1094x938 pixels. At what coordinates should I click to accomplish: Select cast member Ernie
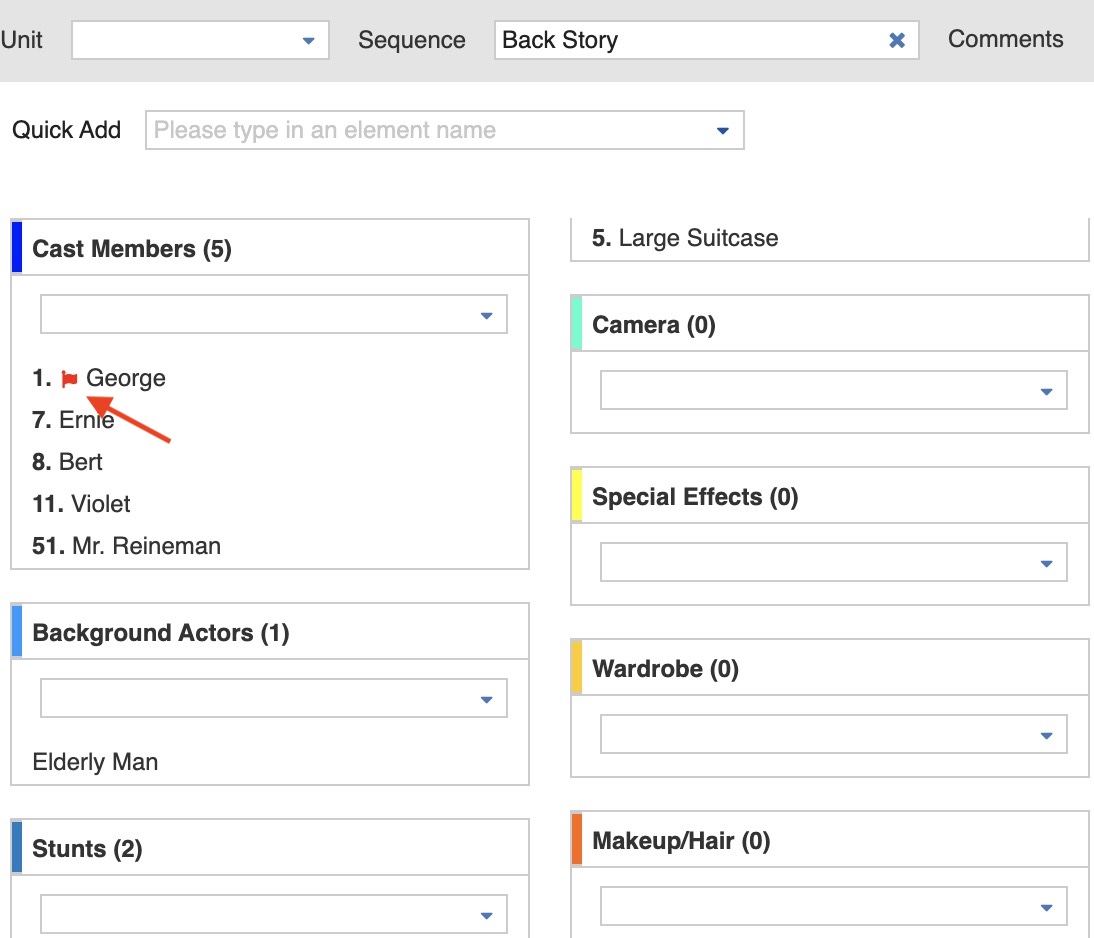(86, 420)
